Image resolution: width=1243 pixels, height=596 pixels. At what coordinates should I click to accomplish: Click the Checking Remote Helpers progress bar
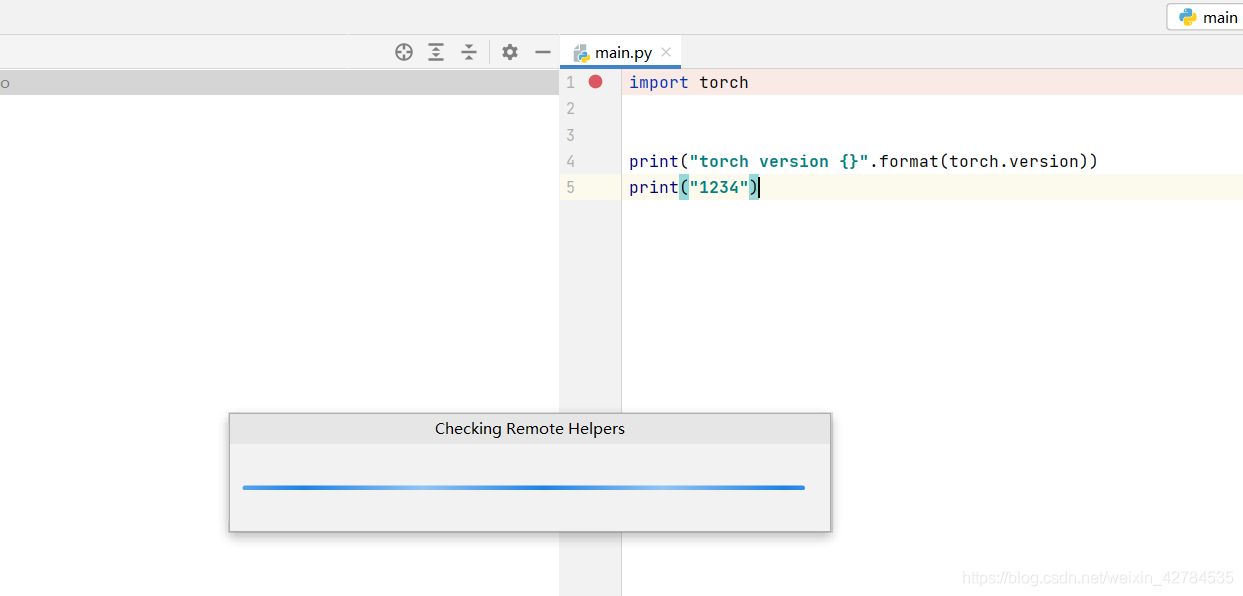point(524,488)
